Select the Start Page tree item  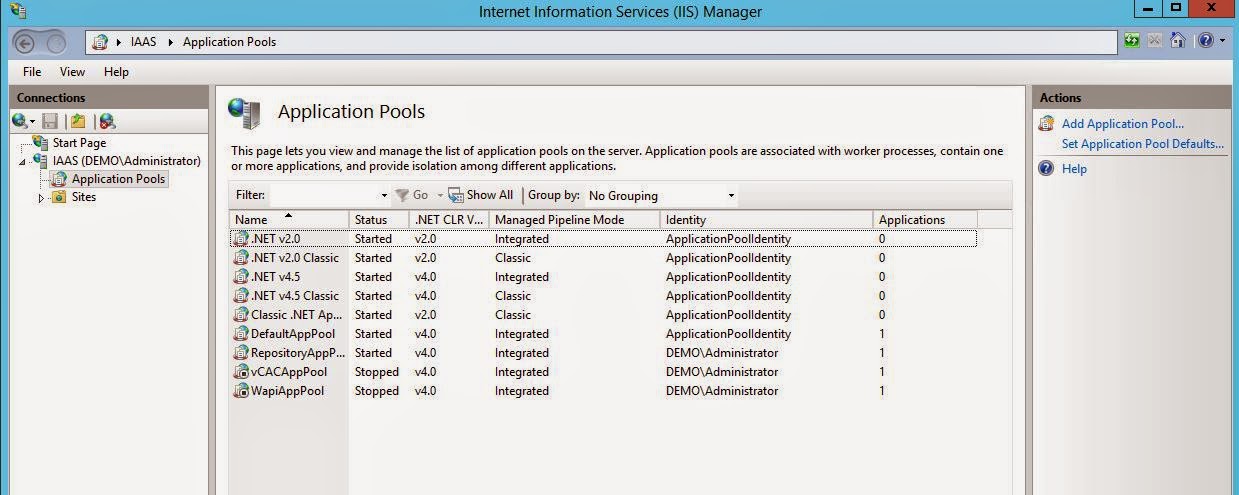tap(79, 143)
